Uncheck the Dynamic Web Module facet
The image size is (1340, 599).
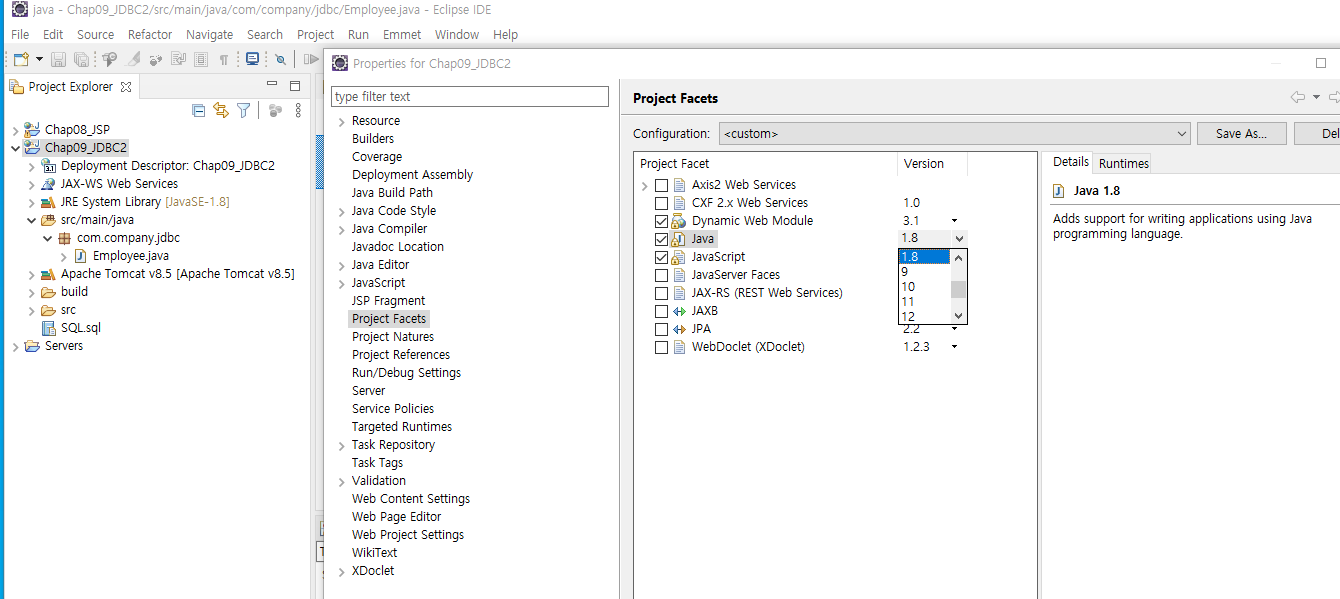click(x=661, y=221)
